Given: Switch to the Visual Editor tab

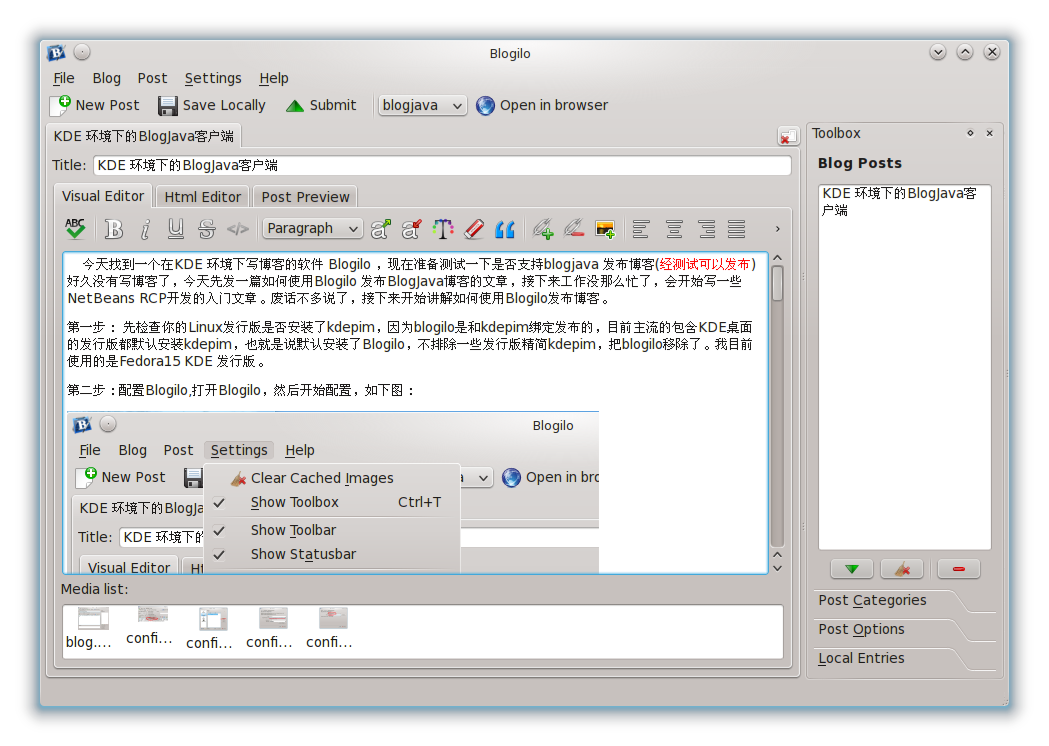Looking at the screenshot, I should [103, 196].
